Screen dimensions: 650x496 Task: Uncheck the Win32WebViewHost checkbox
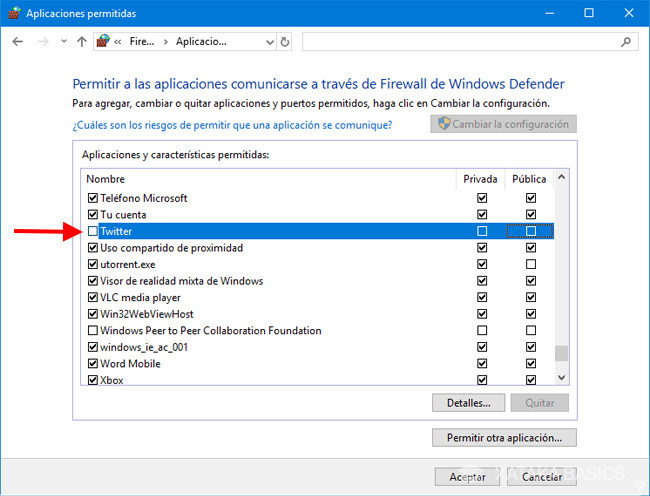93,314
